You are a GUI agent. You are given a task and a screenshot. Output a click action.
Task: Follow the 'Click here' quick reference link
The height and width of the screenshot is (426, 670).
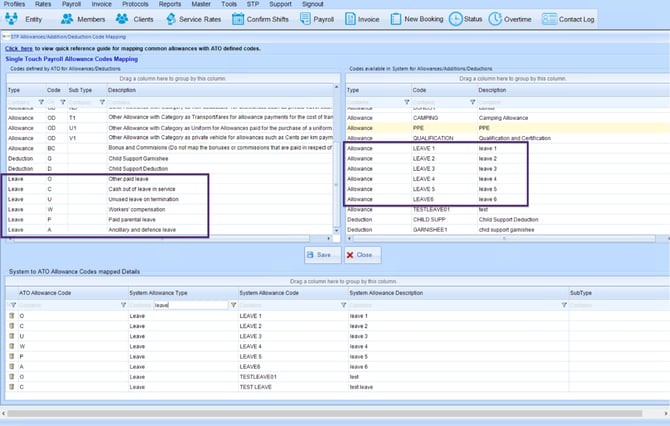tap(18, 47)
